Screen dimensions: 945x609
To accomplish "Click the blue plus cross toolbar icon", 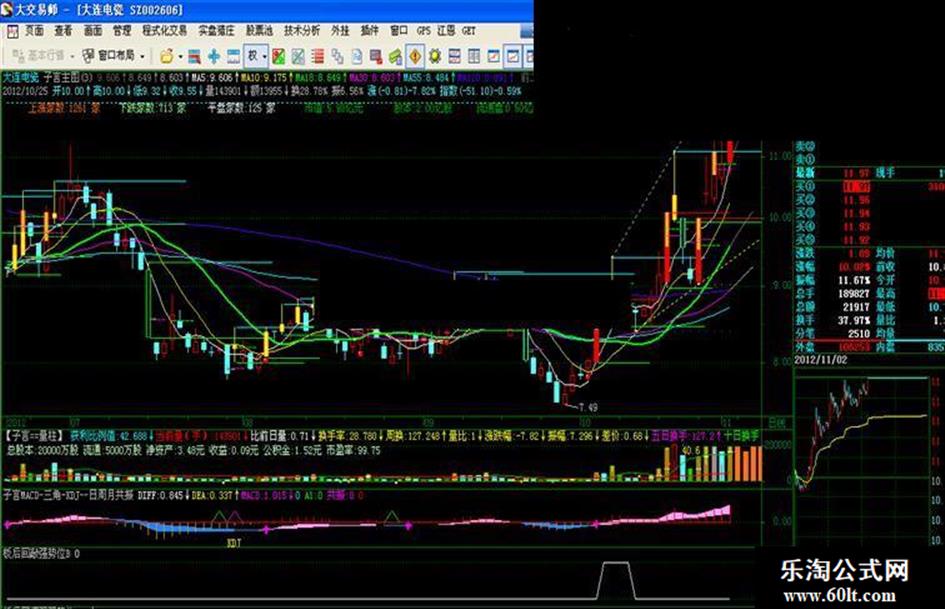I will coord(213,57).
